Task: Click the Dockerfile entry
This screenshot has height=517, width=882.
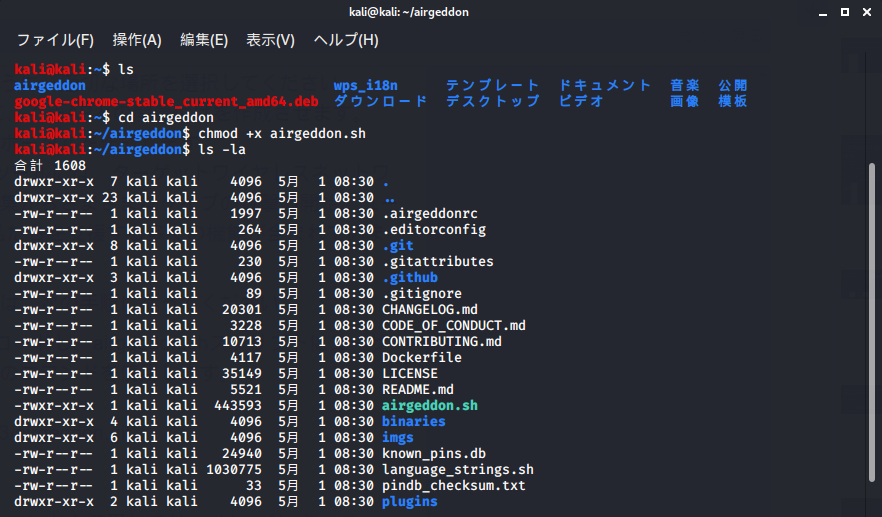Action: tap(422, 357)
